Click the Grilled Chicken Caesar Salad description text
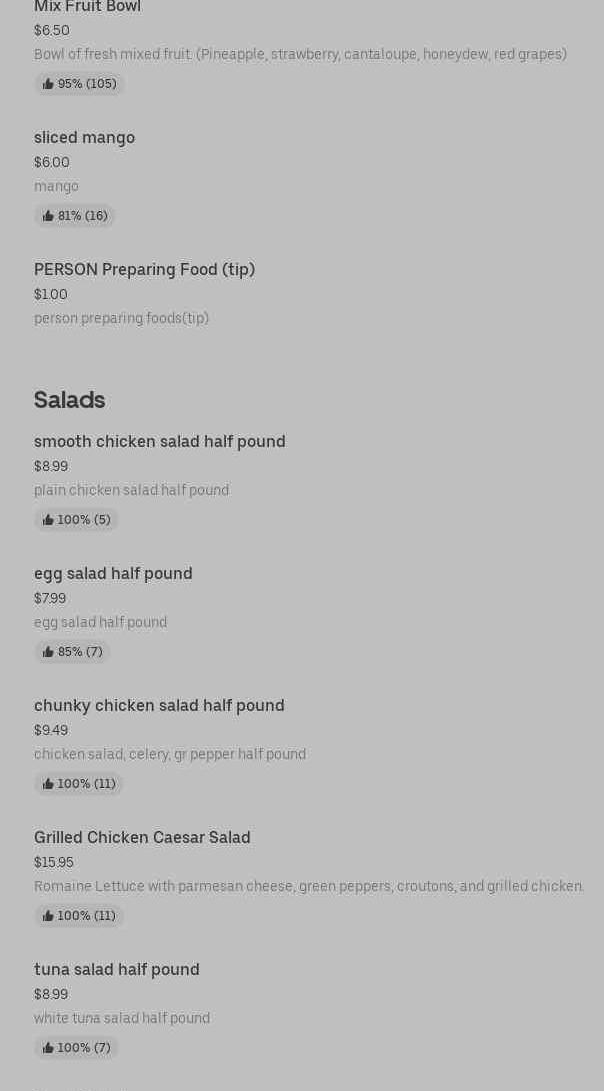Screen dimensions: 604x1091 pyautogui.click(x=309, y=886)
